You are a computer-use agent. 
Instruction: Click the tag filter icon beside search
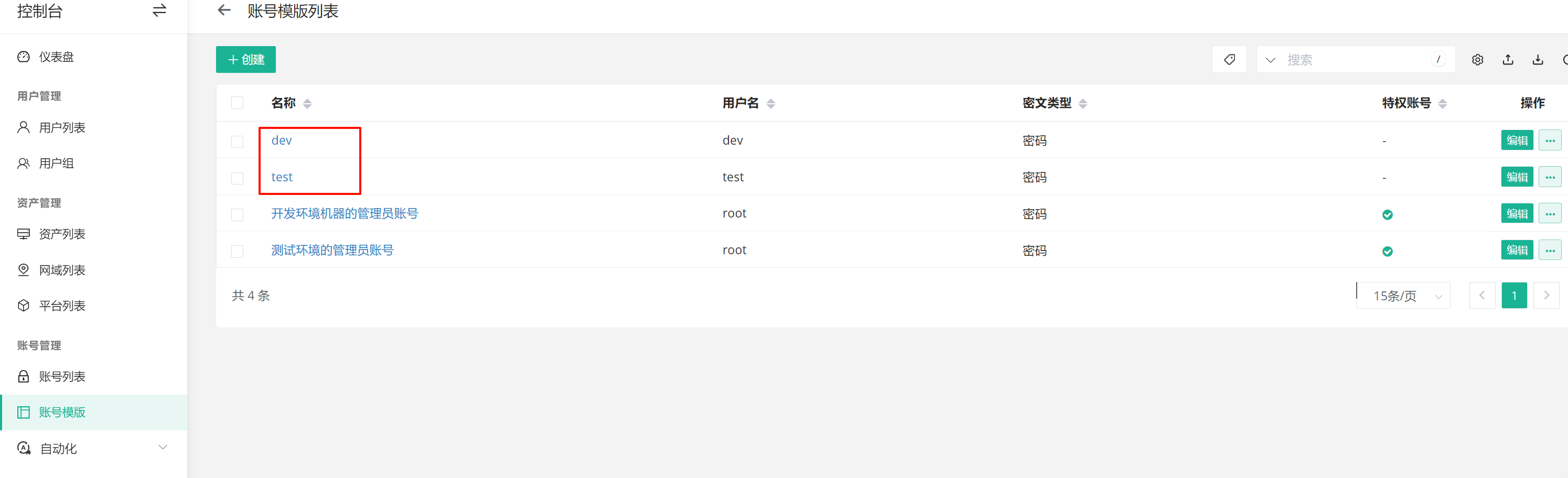pyautogui.click(x=1229, y=60)
